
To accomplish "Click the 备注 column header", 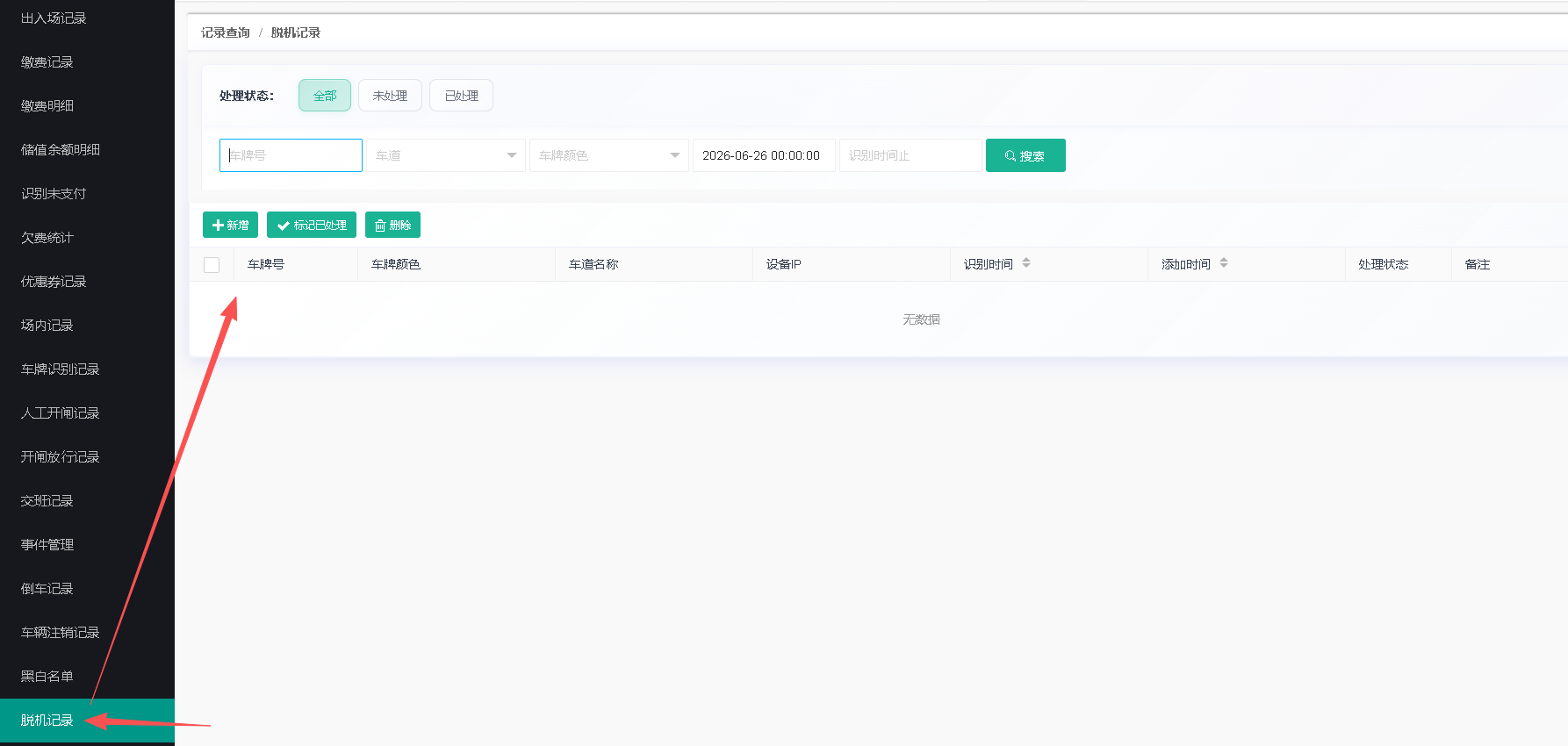I will [1478, 264].
